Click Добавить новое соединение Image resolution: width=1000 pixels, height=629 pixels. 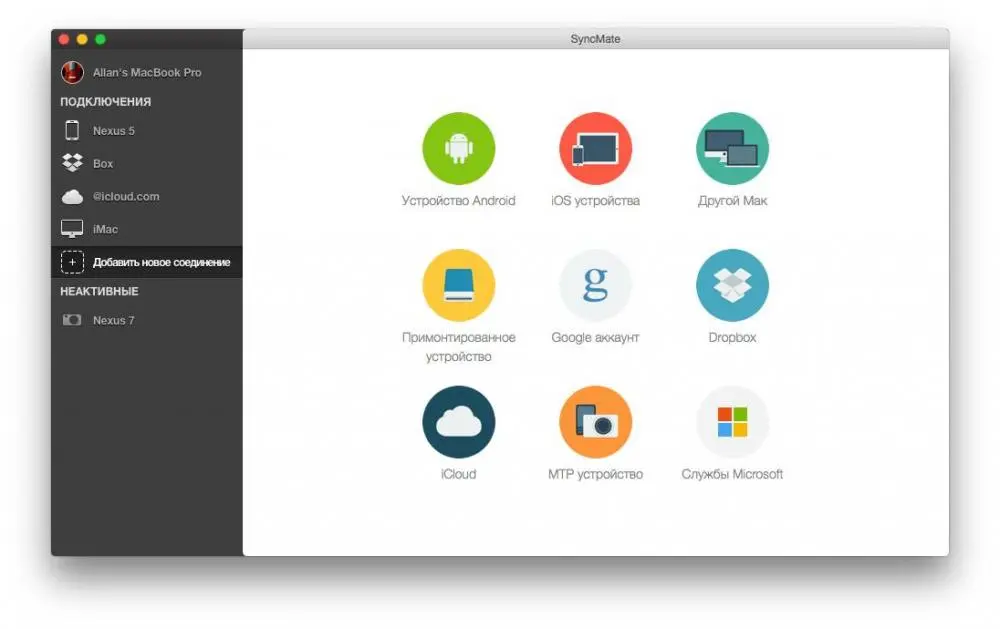click(147, 262)
